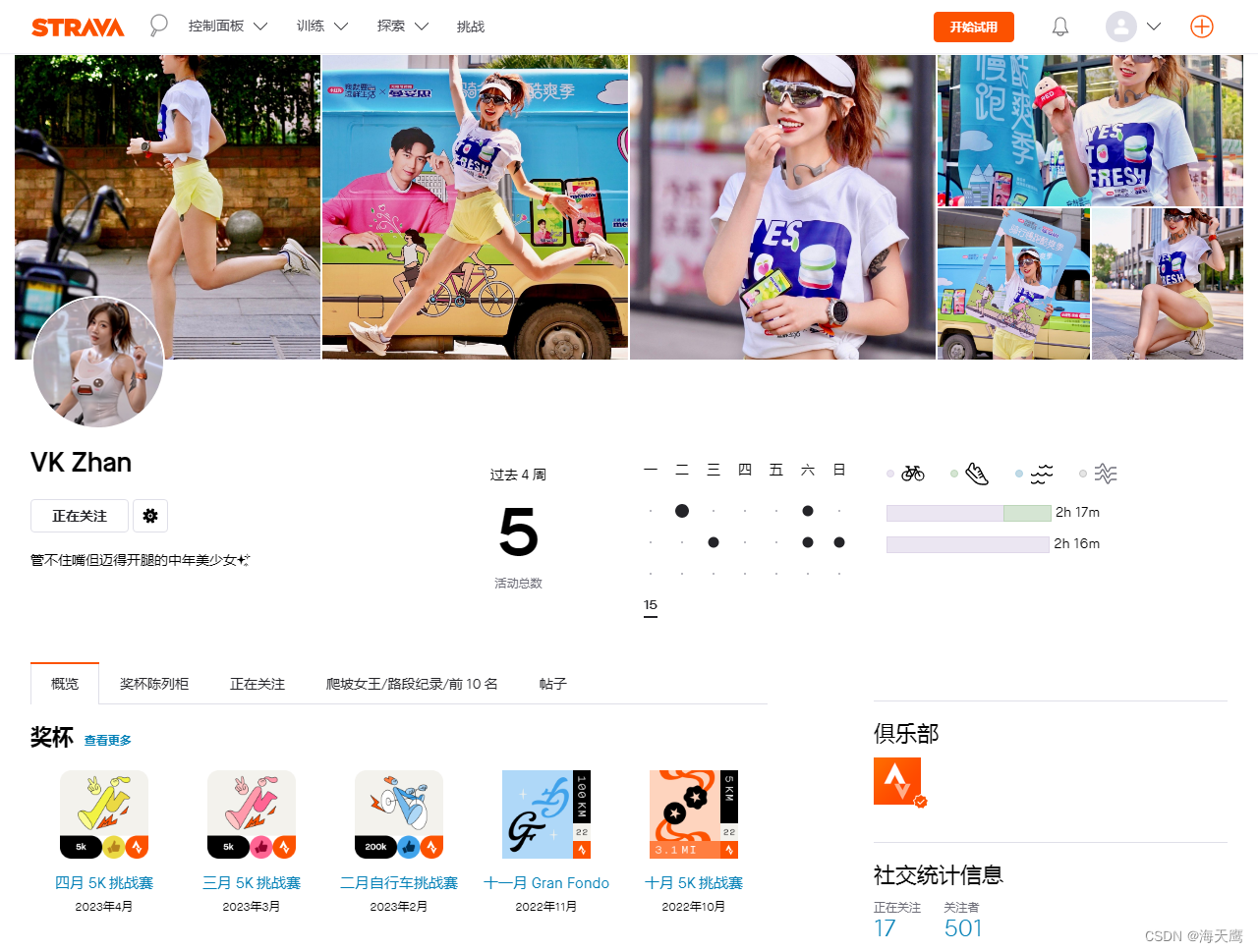This screenshot has height=952, width=1258.
Task: Expand the profile avatar dropdown chevron
Action: click(1154, 27)
